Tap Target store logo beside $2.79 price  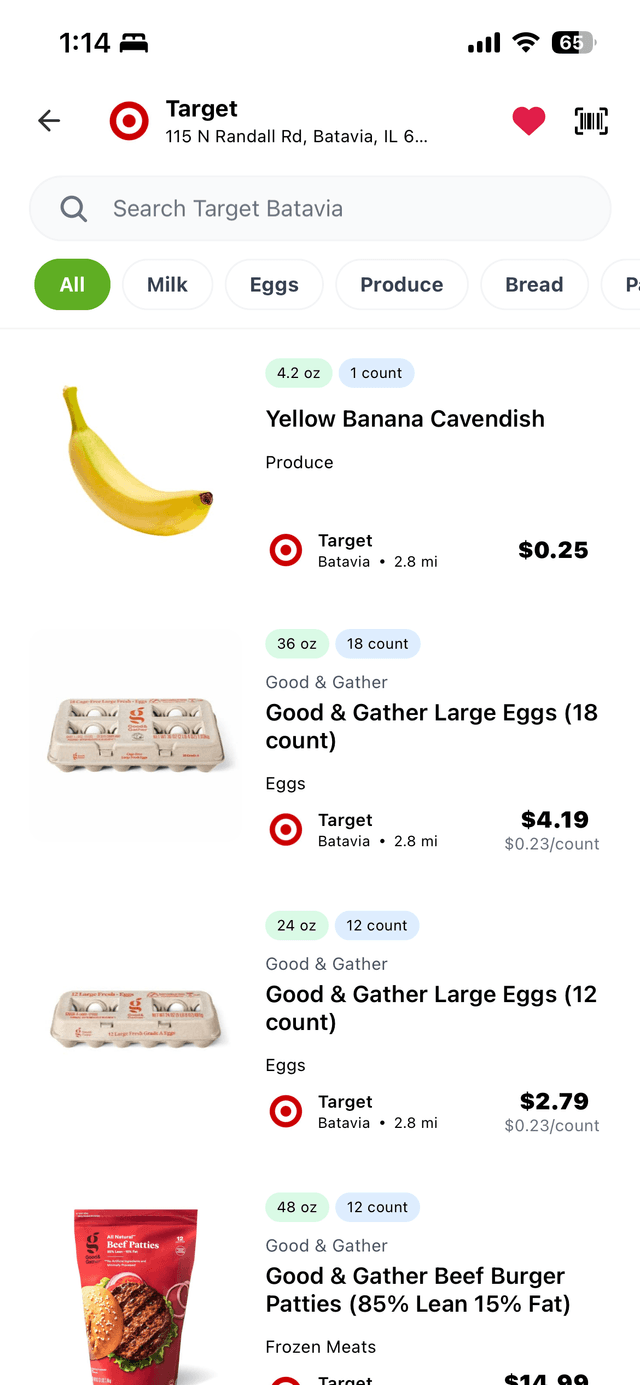[x=286, y=1111]
